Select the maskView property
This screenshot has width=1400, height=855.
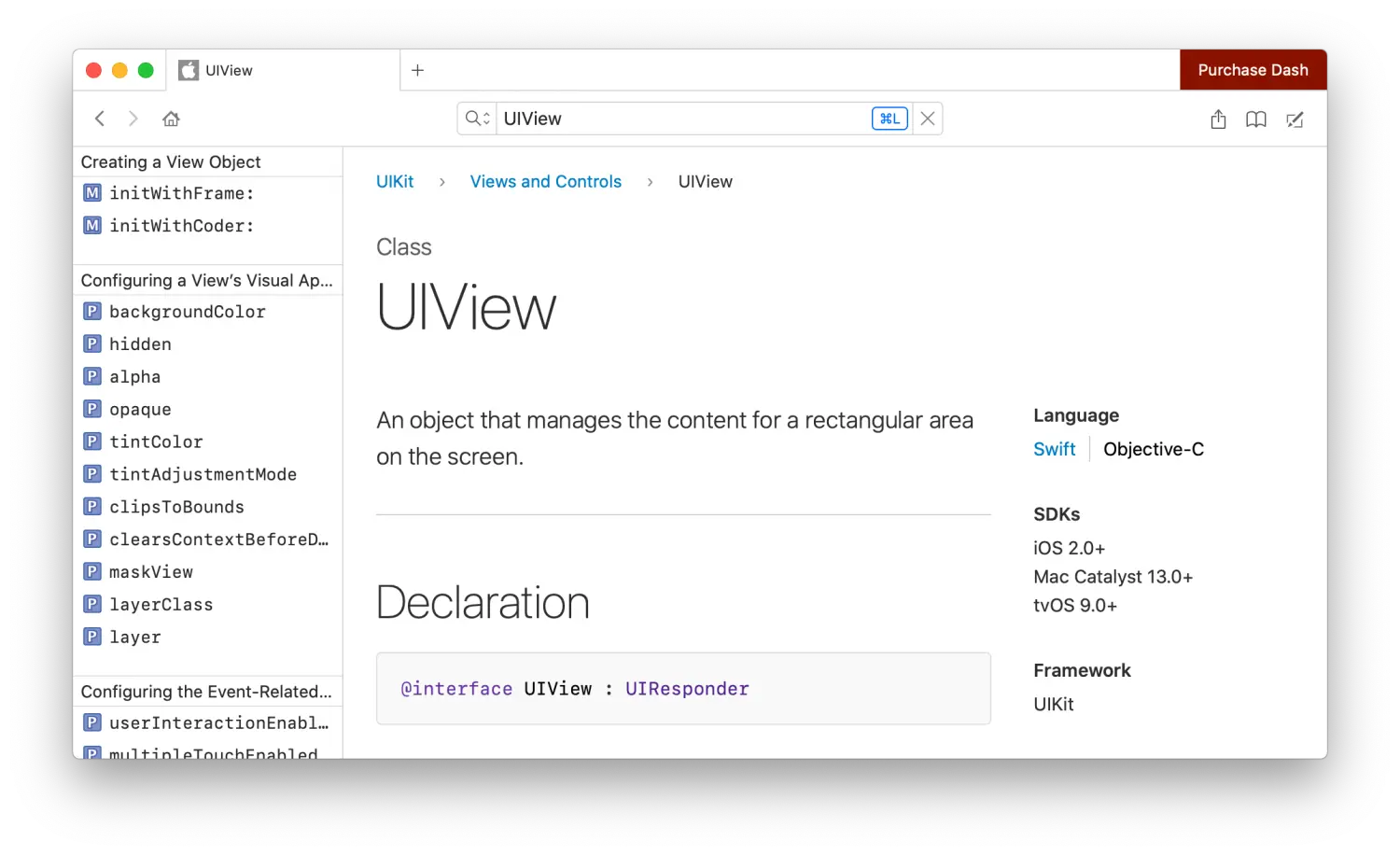pyautogui.click(x=207, y=572)
